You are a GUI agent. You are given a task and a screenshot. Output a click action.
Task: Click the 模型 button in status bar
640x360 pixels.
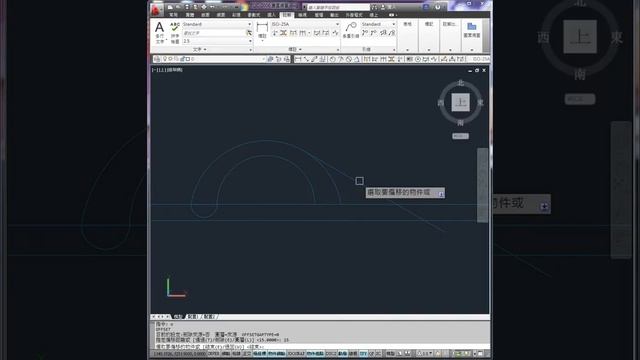[391, 353]
